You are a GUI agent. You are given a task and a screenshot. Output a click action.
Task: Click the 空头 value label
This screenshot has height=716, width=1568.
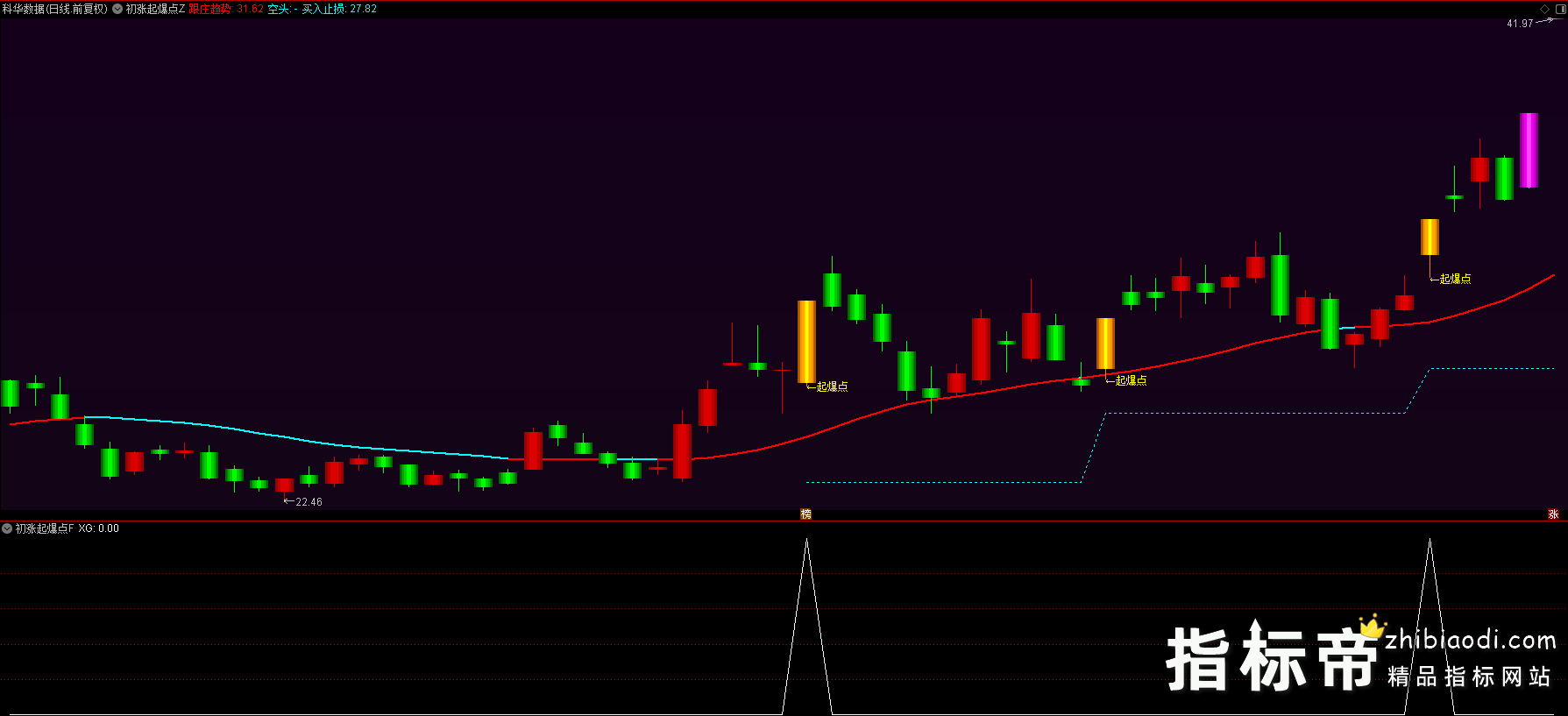coord(282,9)
